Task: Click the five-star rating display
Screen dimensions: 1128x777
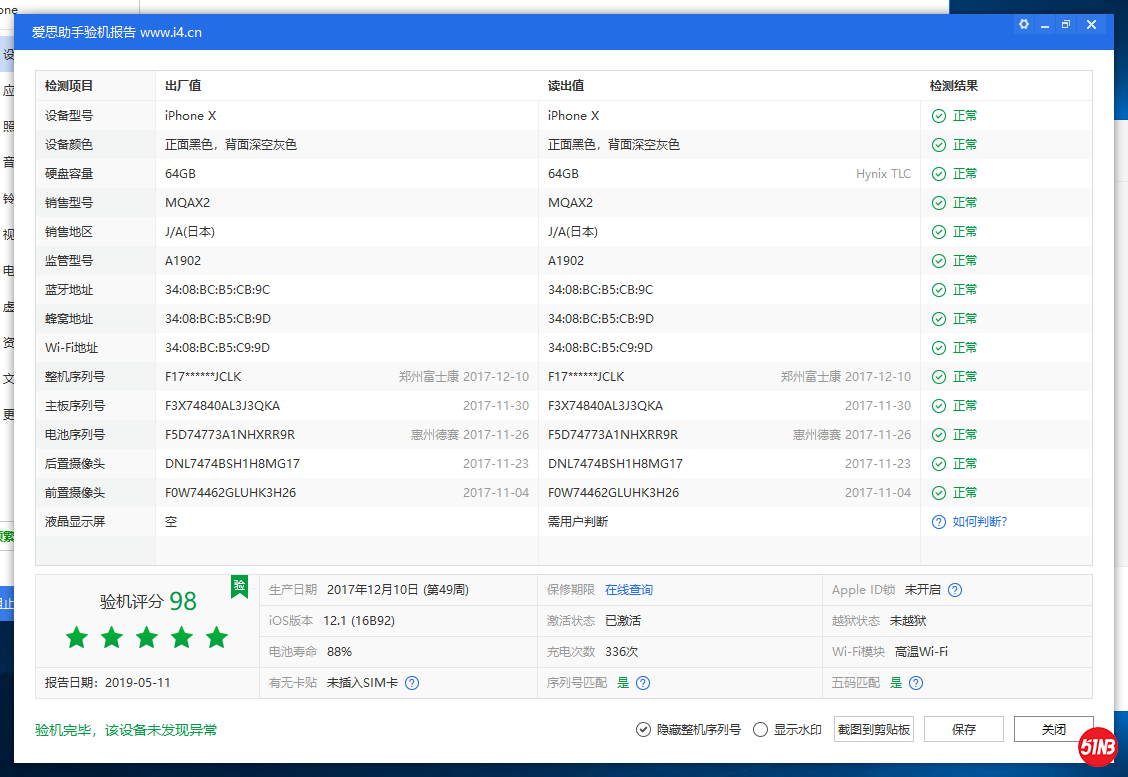Action: point(147,637)
